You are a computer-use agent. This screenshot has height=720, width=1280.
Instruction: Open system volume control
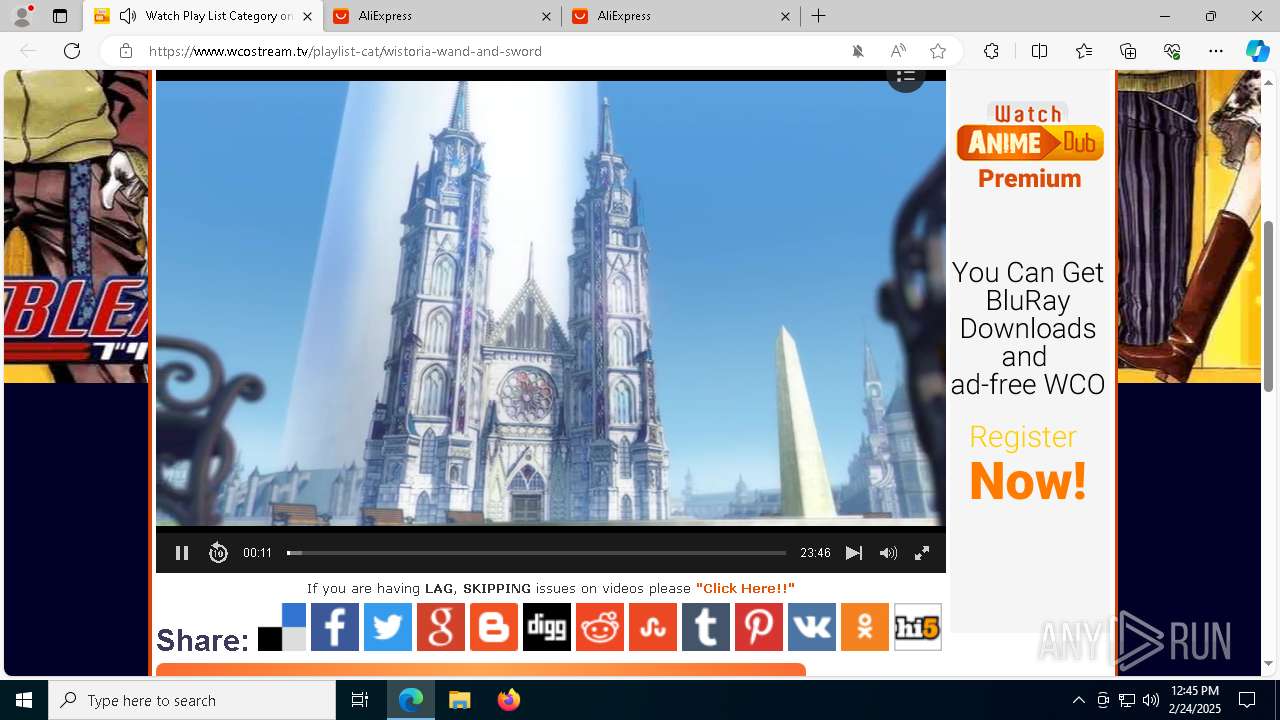click(1150, 700)
